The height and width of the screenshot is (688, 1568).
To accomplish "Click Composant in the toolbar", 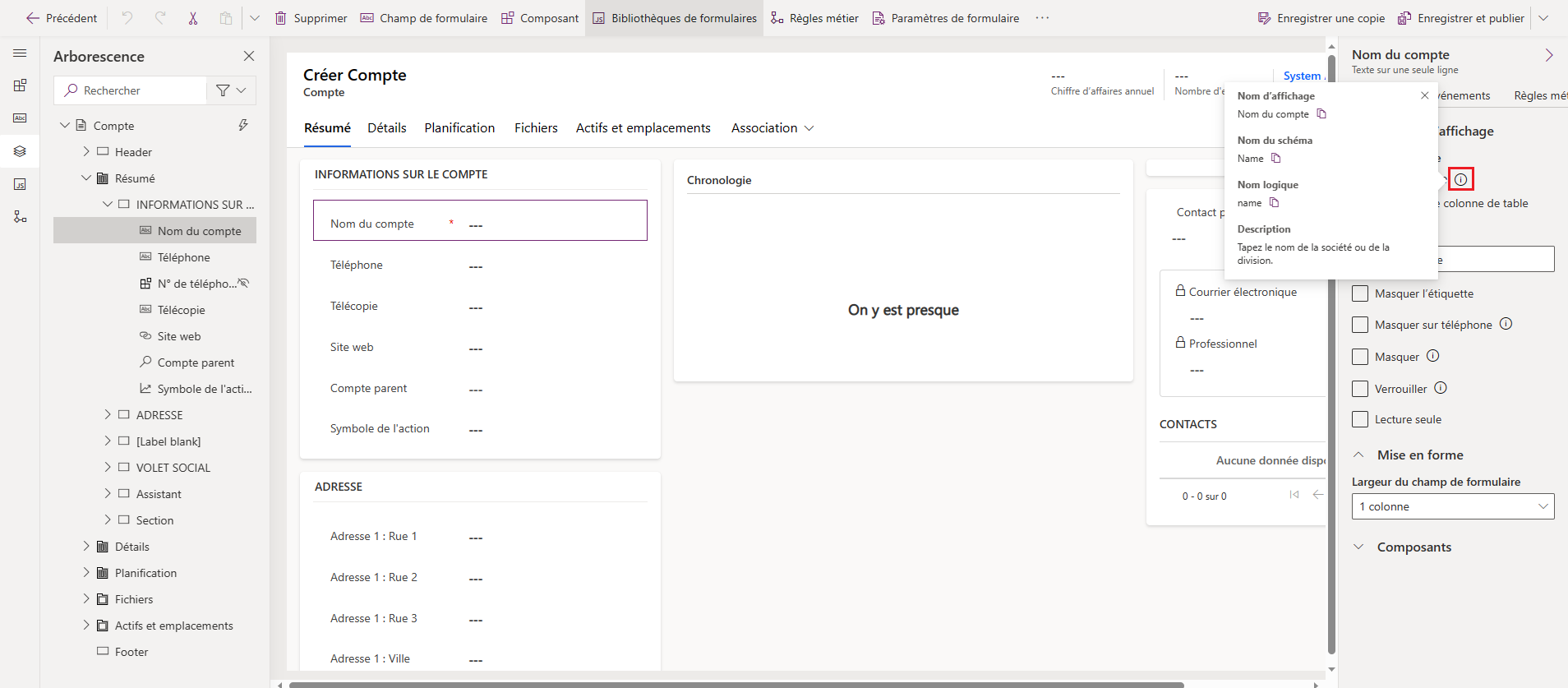I will 540,18.
